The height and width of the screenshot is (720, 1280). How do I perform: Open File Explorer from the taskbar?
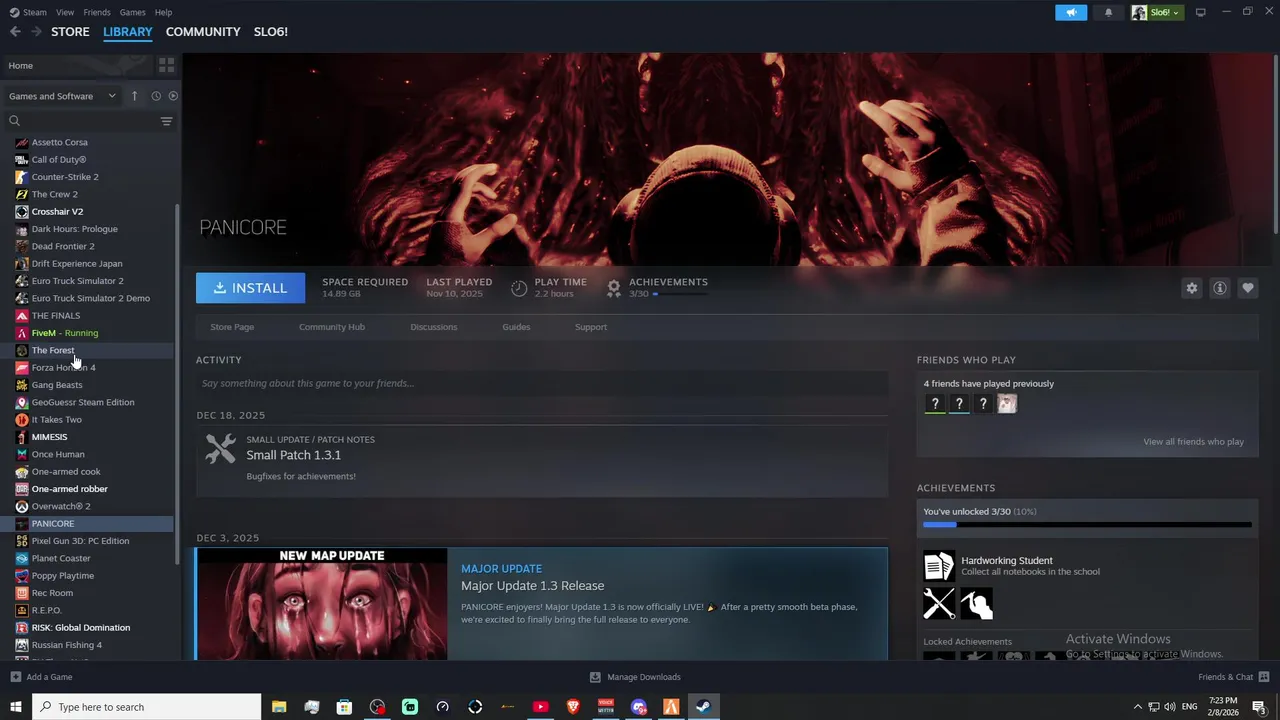pyautogui.click(x=279, y=707)
